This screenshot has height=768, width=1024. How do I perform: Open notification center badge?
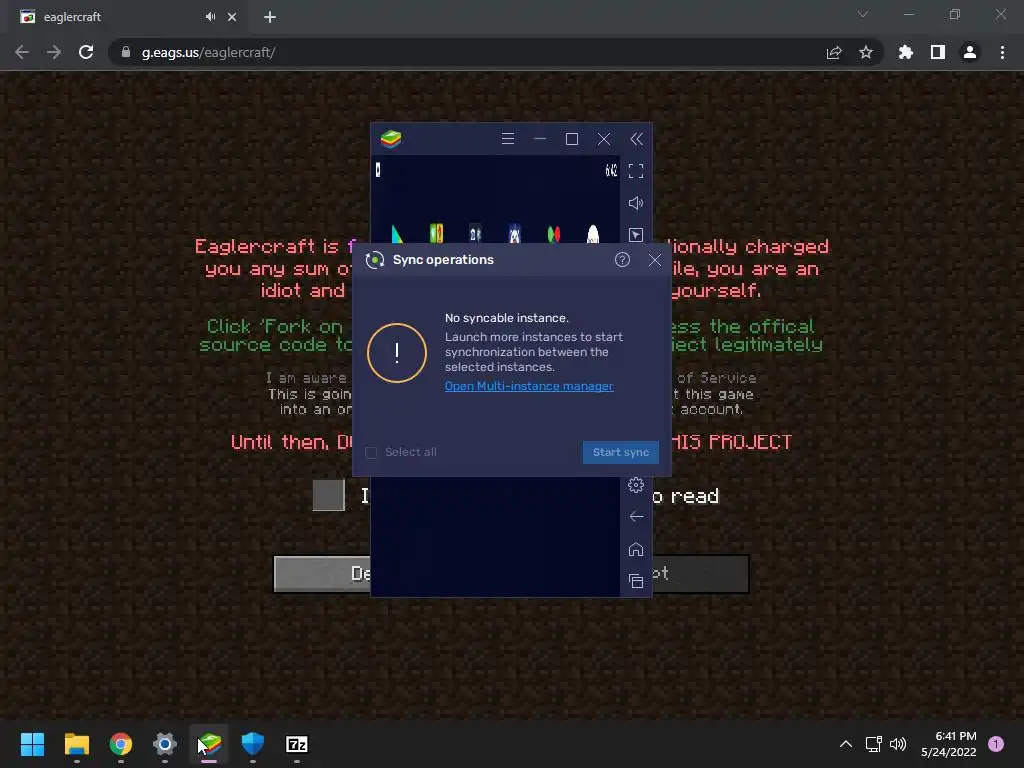[996, 744]
